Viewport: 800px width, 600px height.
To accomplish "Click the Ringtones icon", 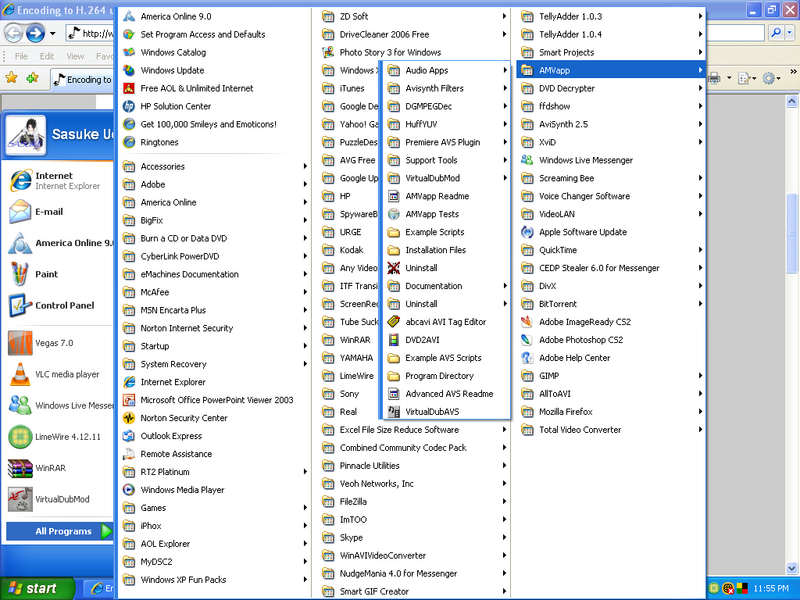I will pyautogui.click(x=129, y=142).
